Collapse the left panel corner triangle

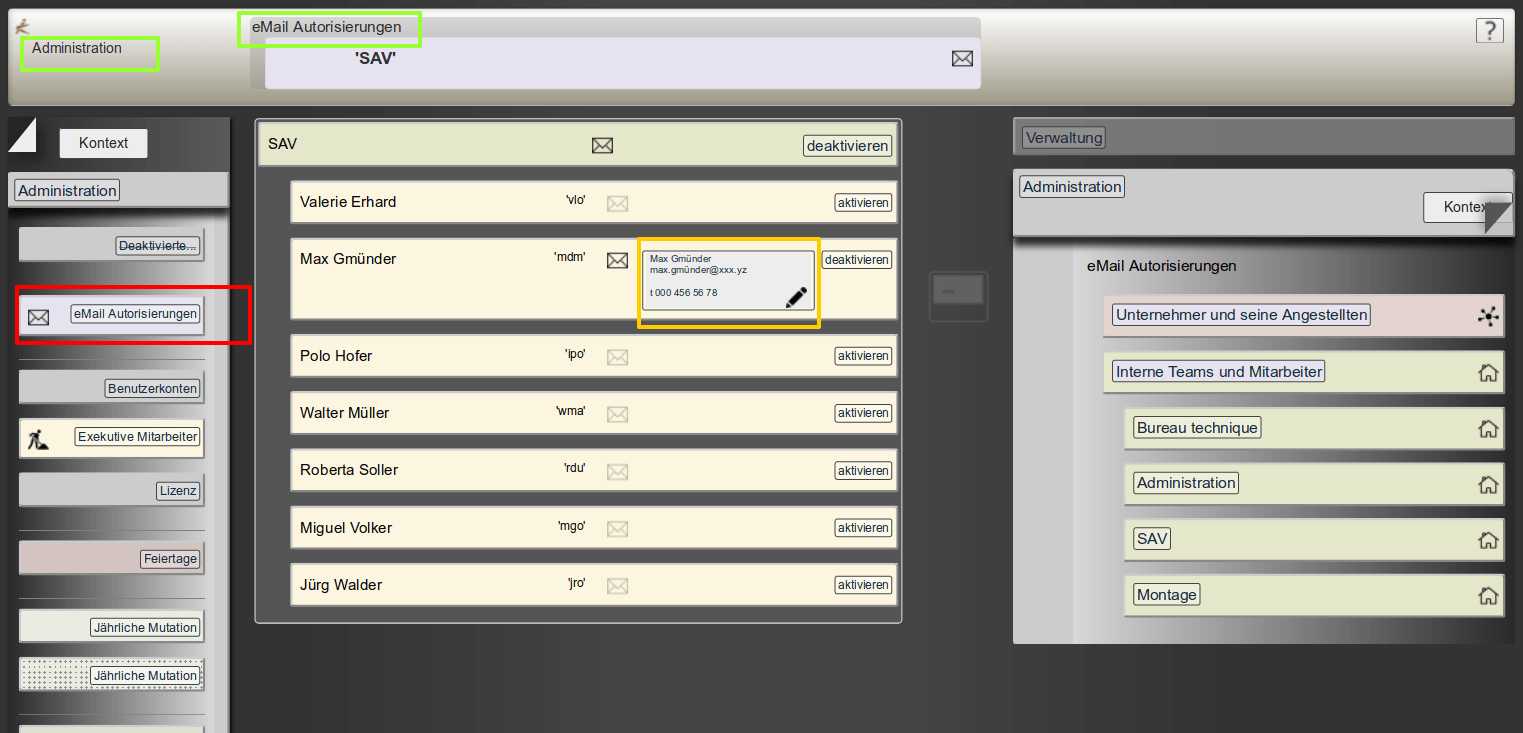[x=20, y=133]
